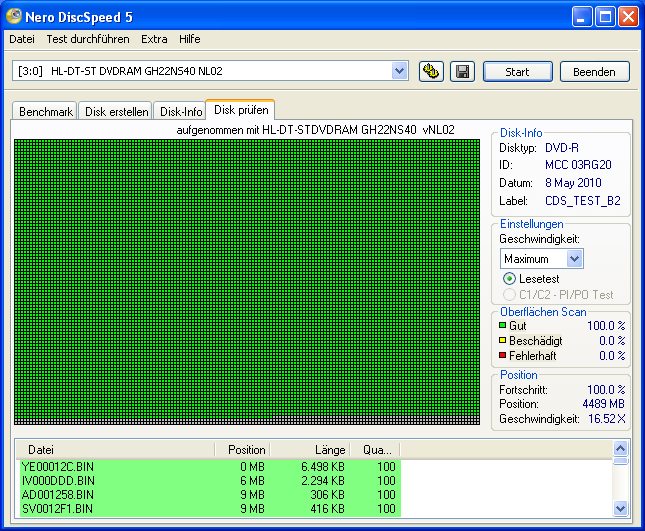Click the disk ID value MCC 03RG20
645x531 pixels.
[x=578, y=165]
